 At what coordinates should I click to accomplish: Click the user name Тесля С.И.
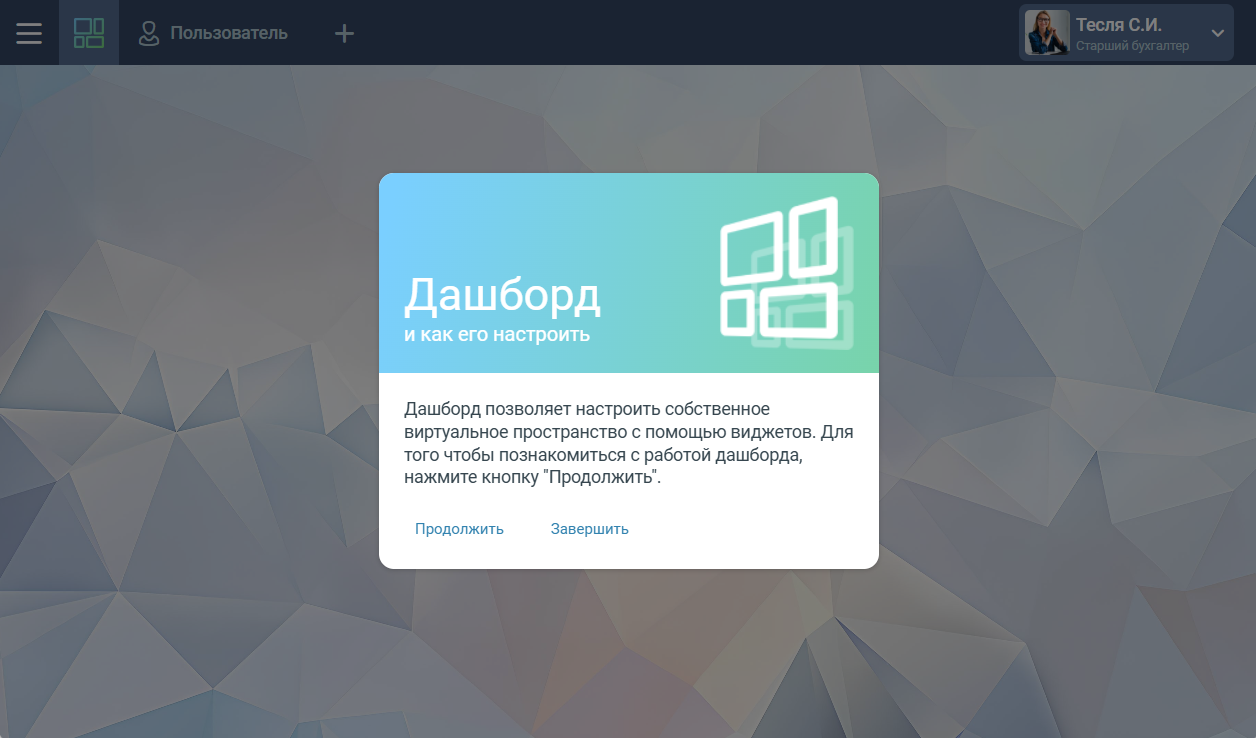click(1118, 25)
